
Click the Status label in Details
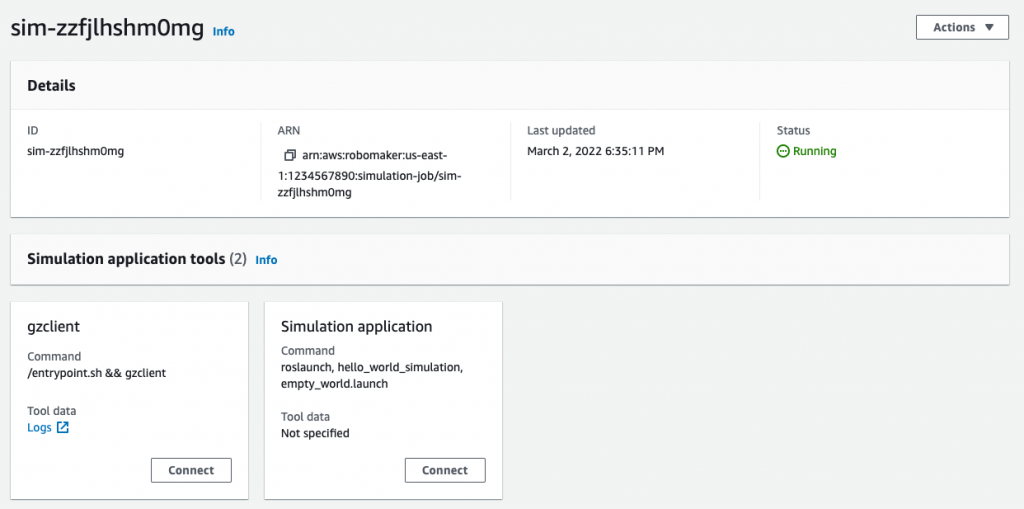coord(793,131)
